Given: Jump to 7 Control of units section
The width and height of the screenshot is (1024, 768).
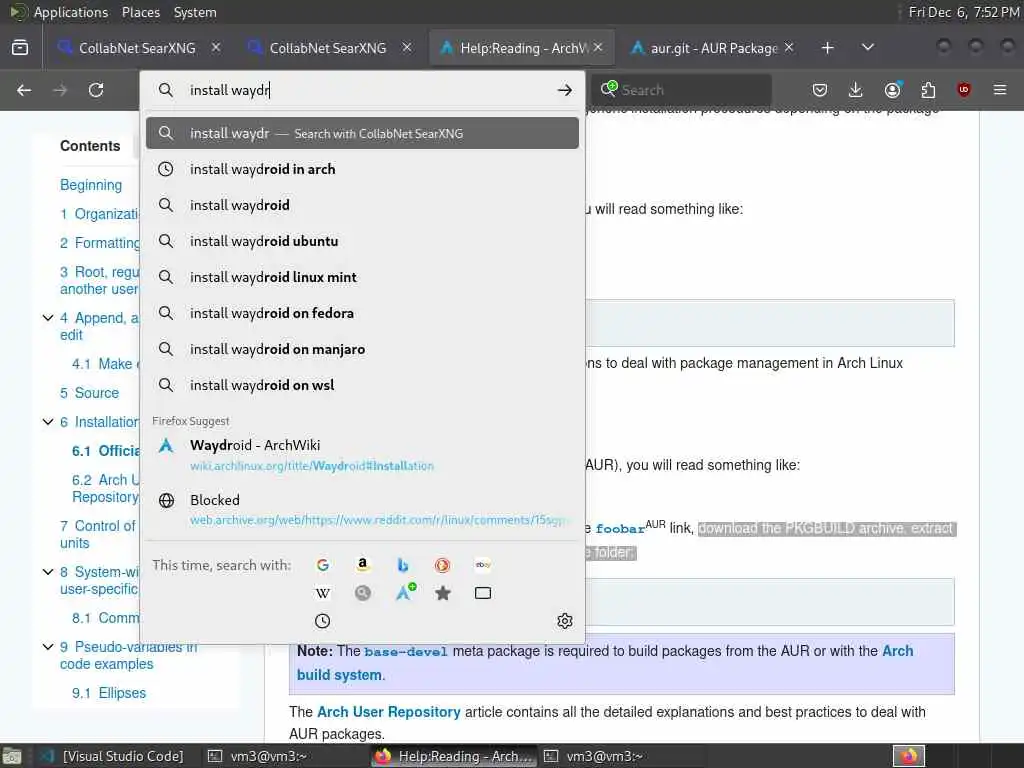Looking at the screenshot, I should pos(98,534).
